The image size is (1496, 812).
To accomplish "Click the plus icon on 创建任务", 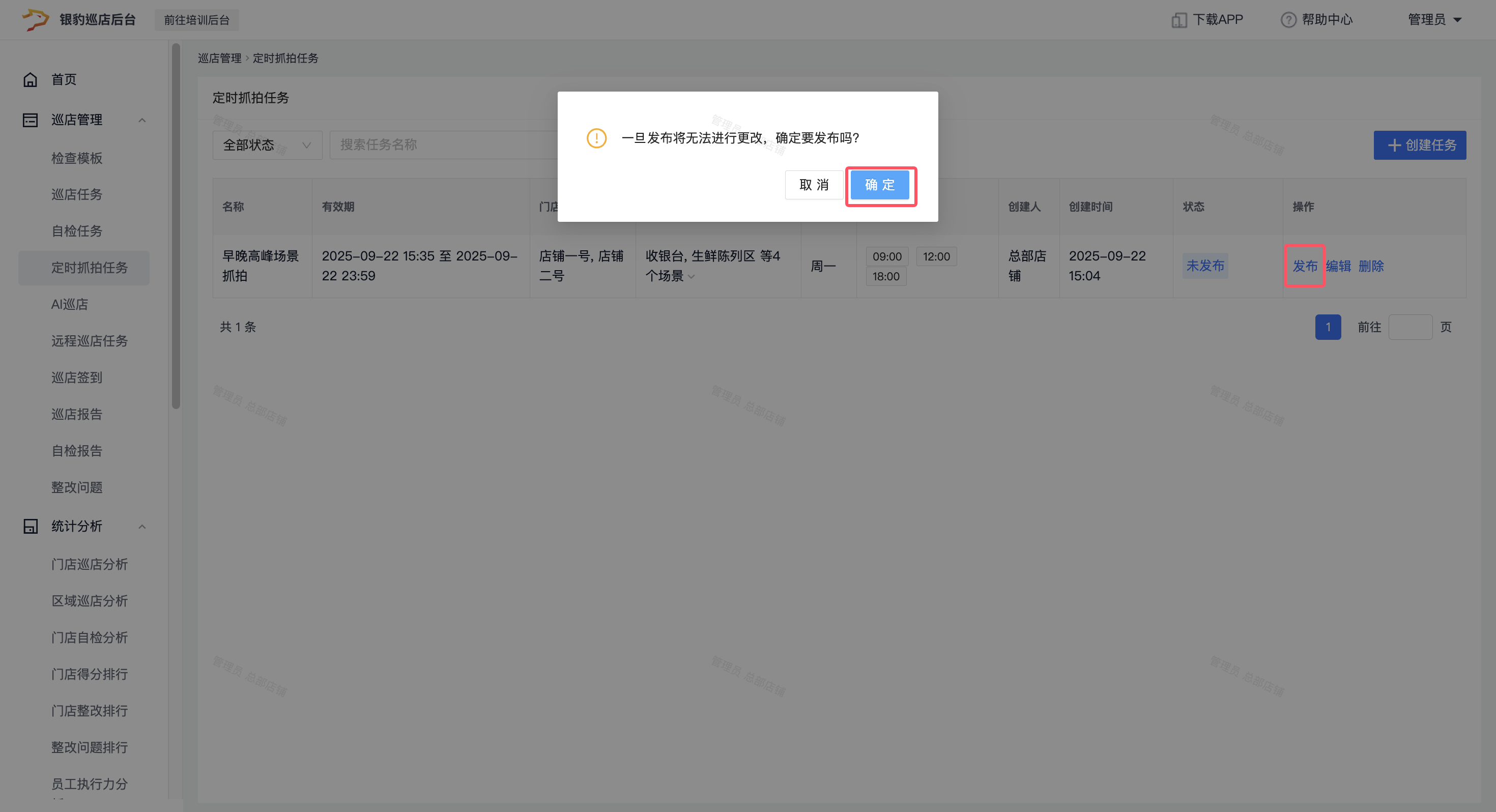I will (1394, 145).
